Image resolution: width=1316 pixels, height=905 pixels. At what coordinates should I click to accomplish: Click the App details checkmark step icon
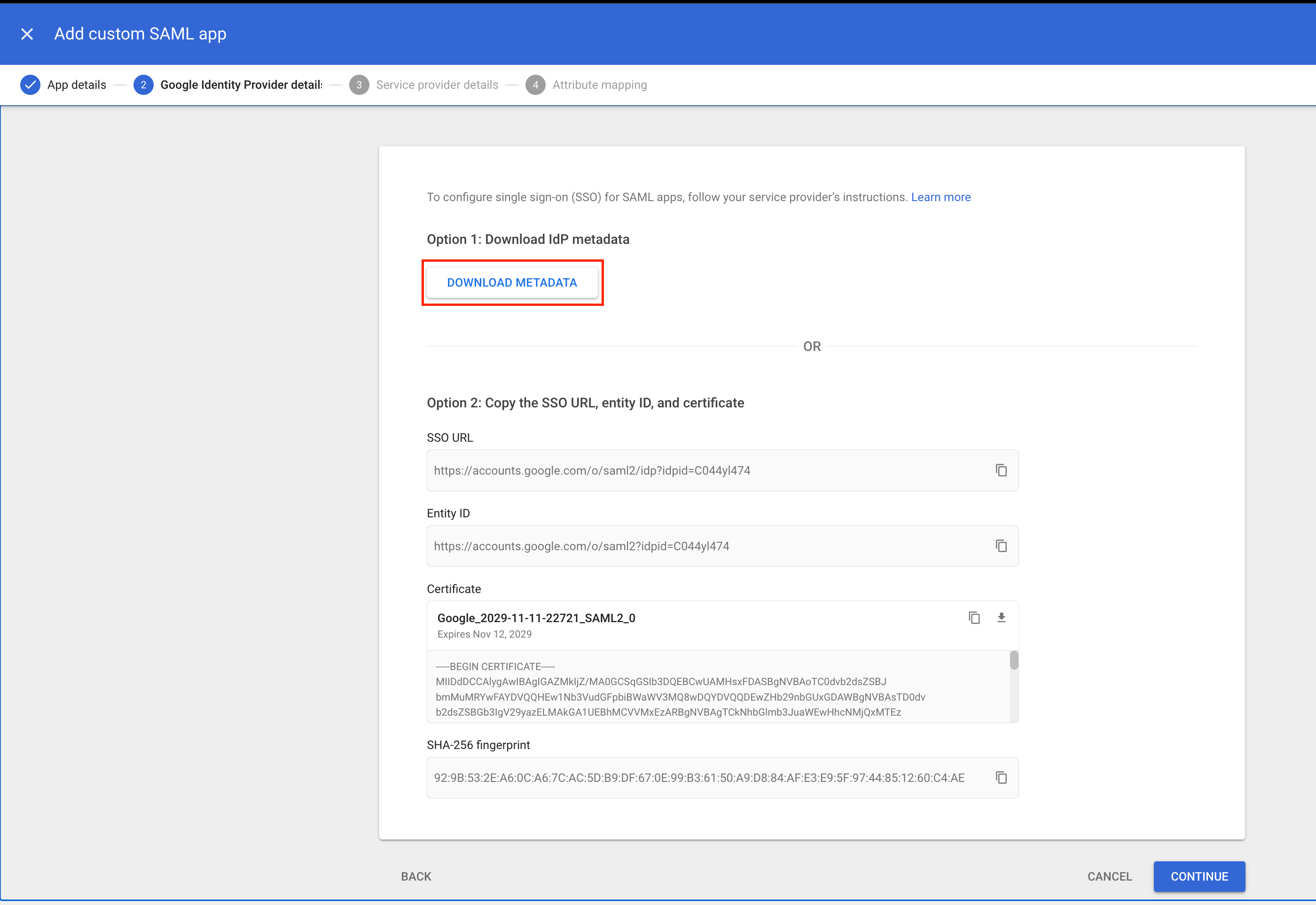click(x=30, y=85)
